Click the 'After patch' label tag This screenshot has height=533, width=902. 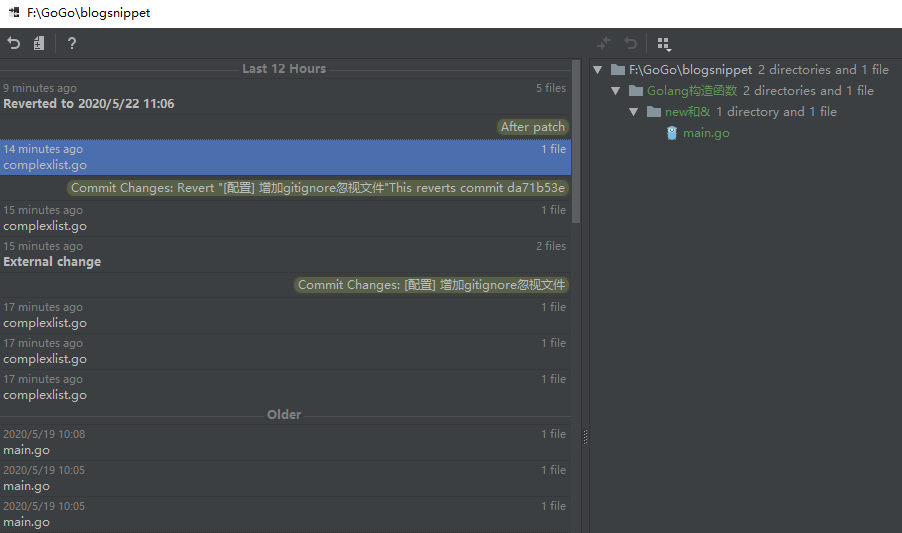pos(532,127)
